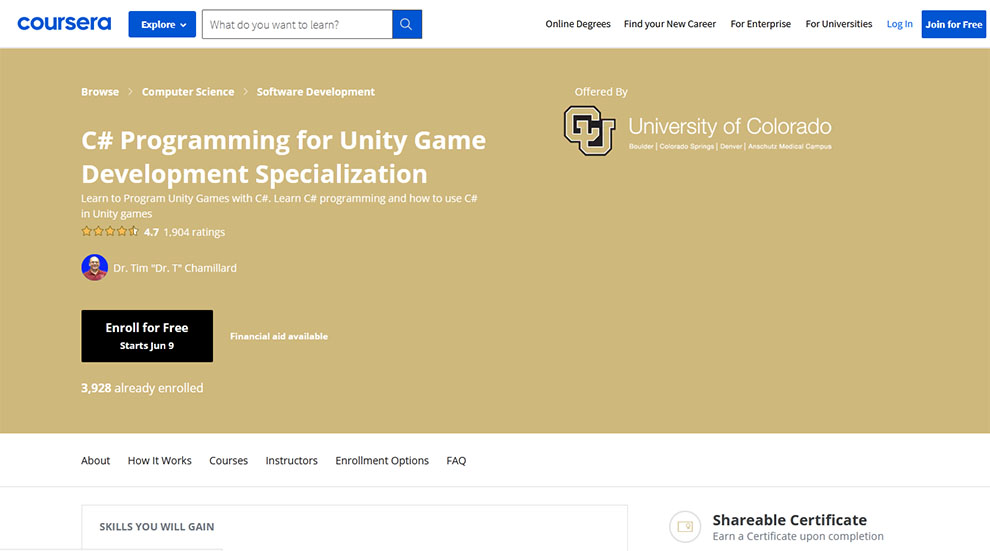Click the Shareable Certificate icon

pos(685,526)
